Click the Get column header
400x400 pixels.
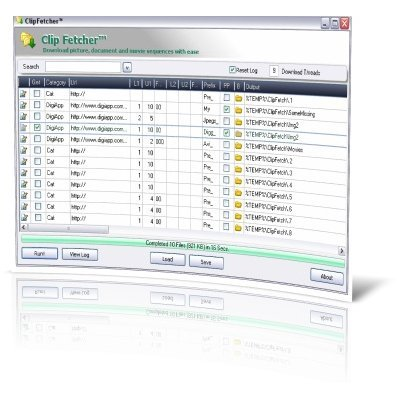click(x=36, y=82)
